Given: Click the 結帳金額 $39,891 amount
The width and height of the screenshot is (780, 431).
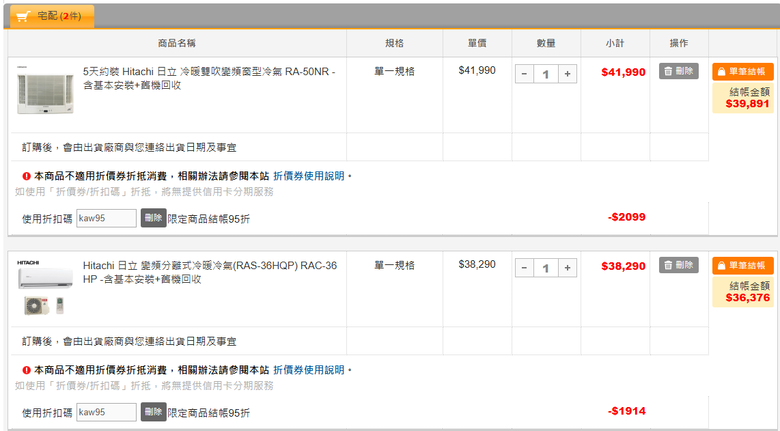Looking at the screenshot, I should pyautogui.click(x=747, y=104).
